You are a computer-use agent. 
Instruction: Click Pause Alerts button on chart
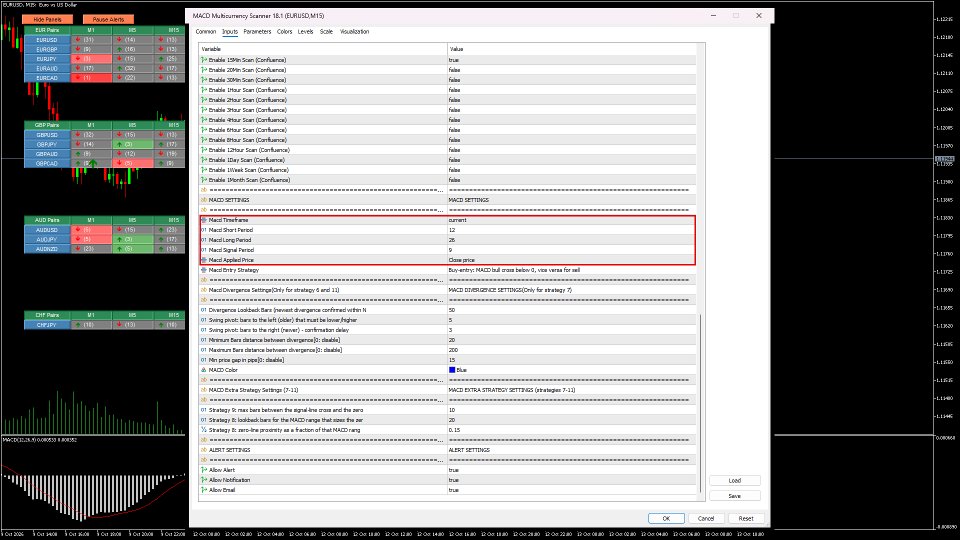pyautogui.click(x=108, y=20)
